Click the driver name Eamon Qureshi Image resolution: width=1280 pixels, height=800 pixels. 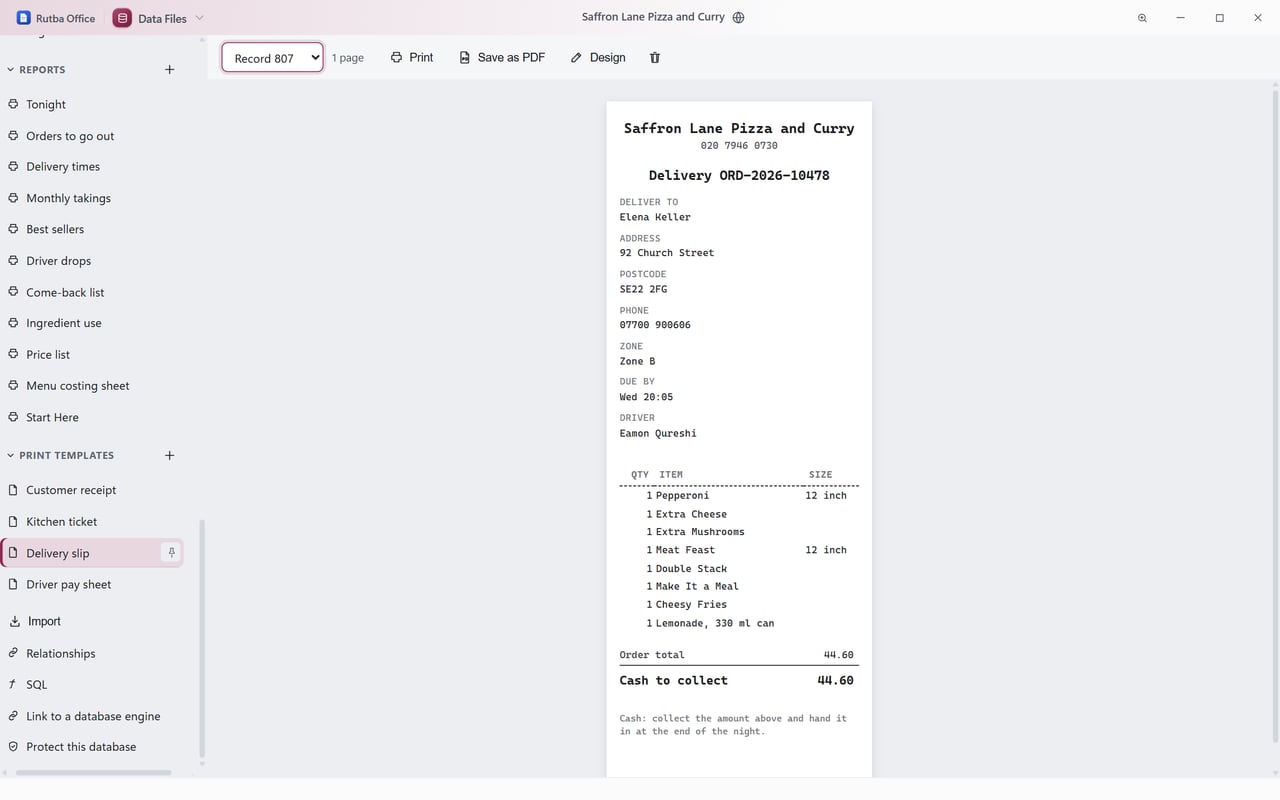658,433
